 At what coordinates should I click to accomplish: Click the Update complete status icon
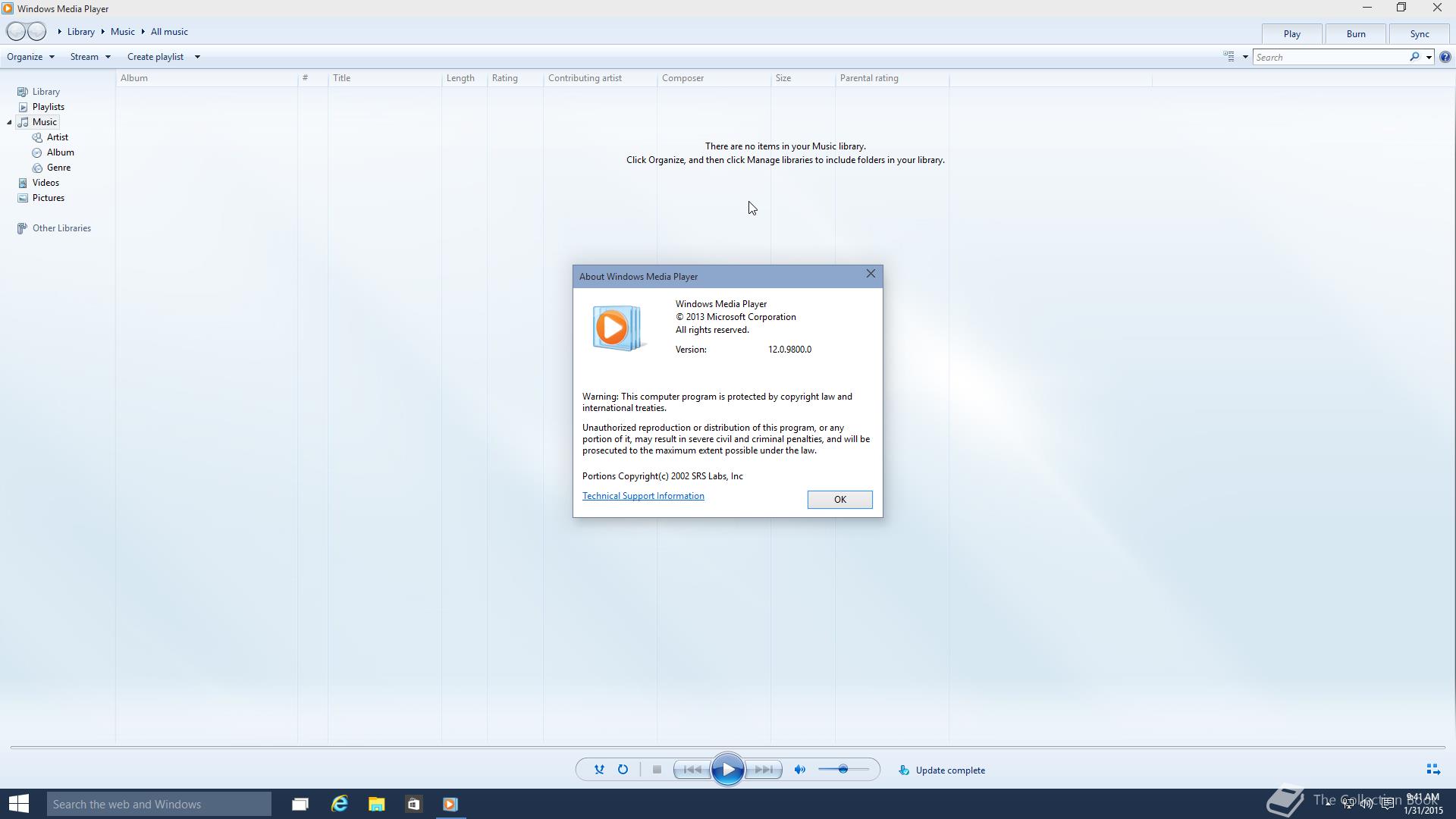[x=904, y=770]
